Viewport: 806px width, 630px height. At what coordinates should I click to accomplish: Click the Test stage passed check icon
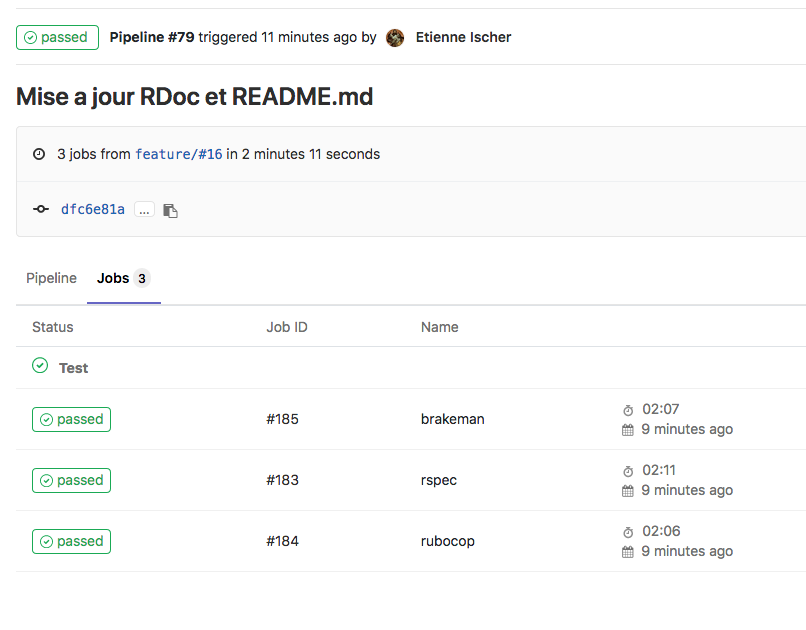point(40,366)
